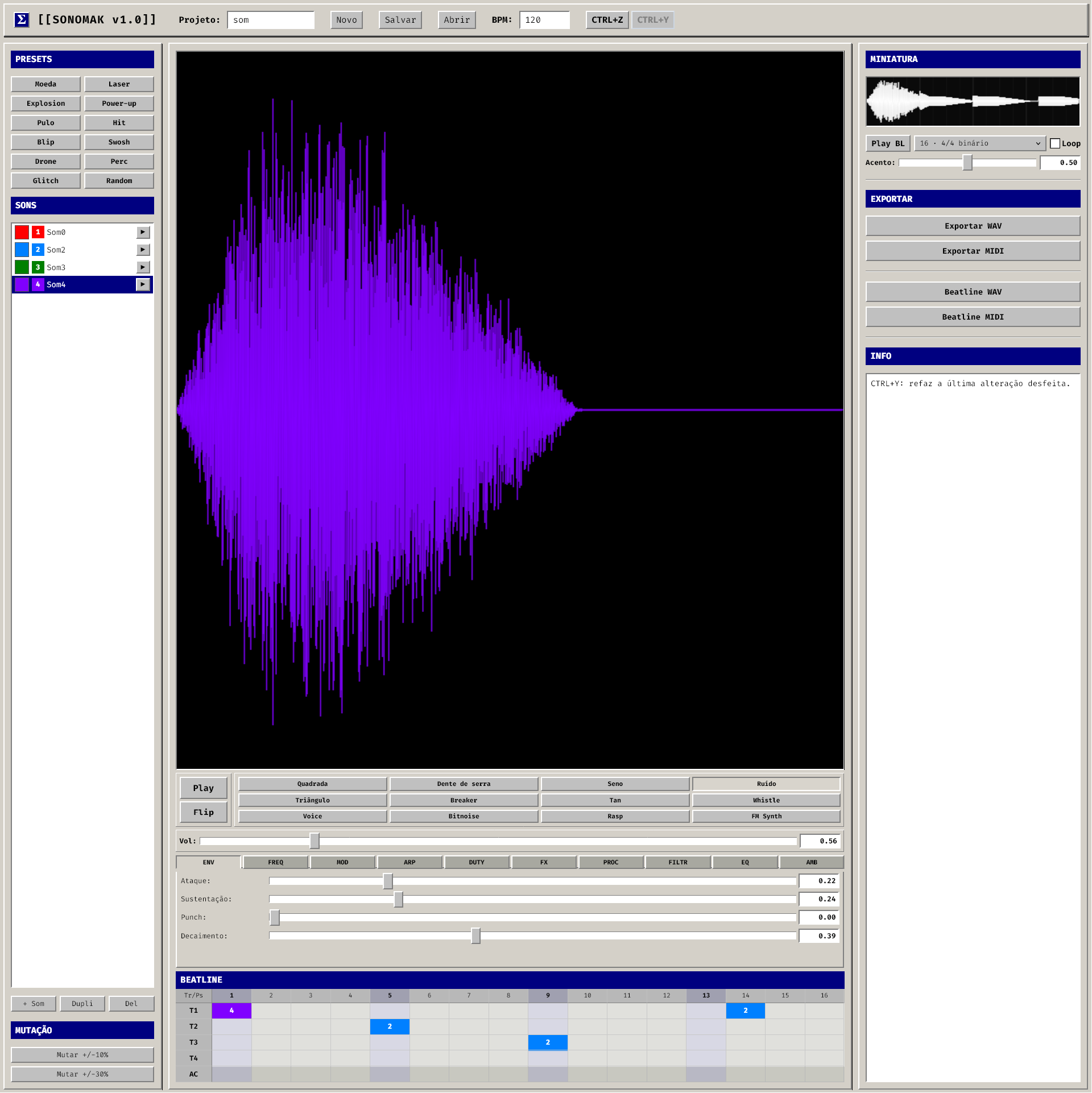This screenshot has width=1092, height=1093.
Task: Click beatline cell T2 step 5
Action: point(390,1026)
